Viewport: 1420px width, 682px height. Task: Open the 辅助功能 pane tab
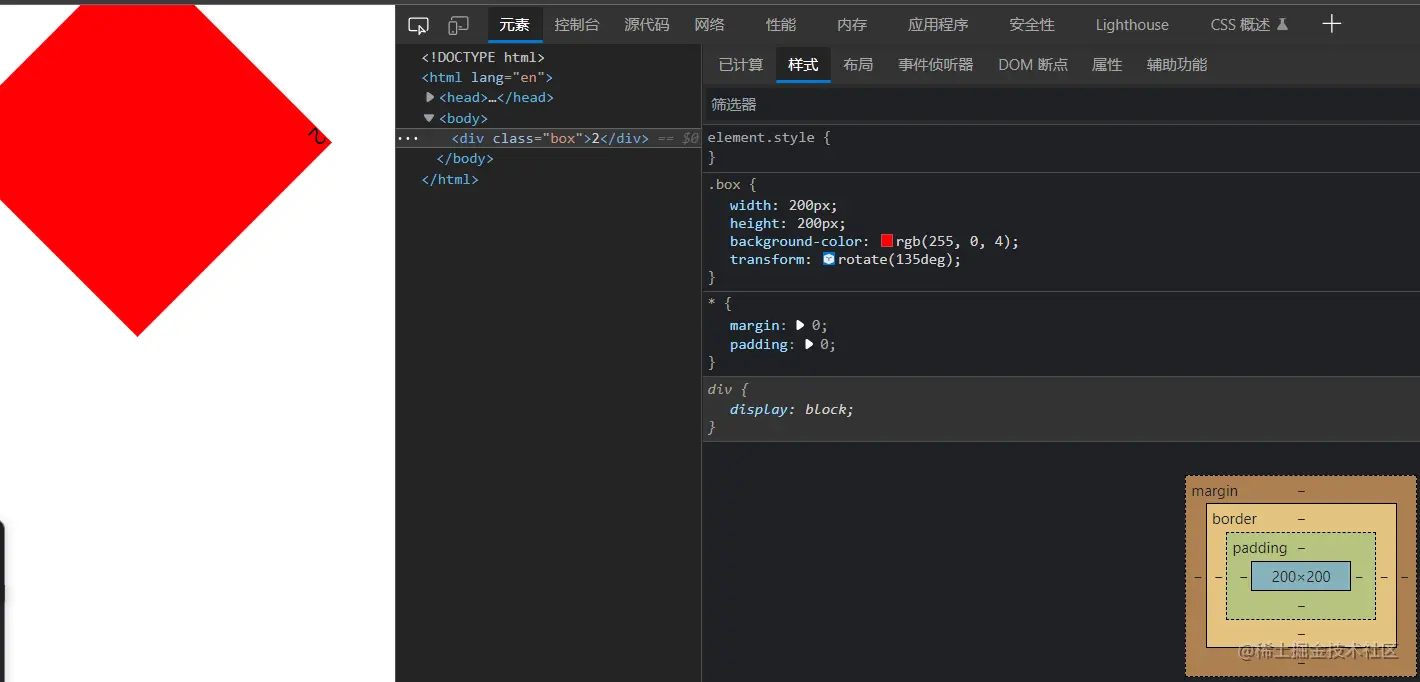coord(1177,65)
